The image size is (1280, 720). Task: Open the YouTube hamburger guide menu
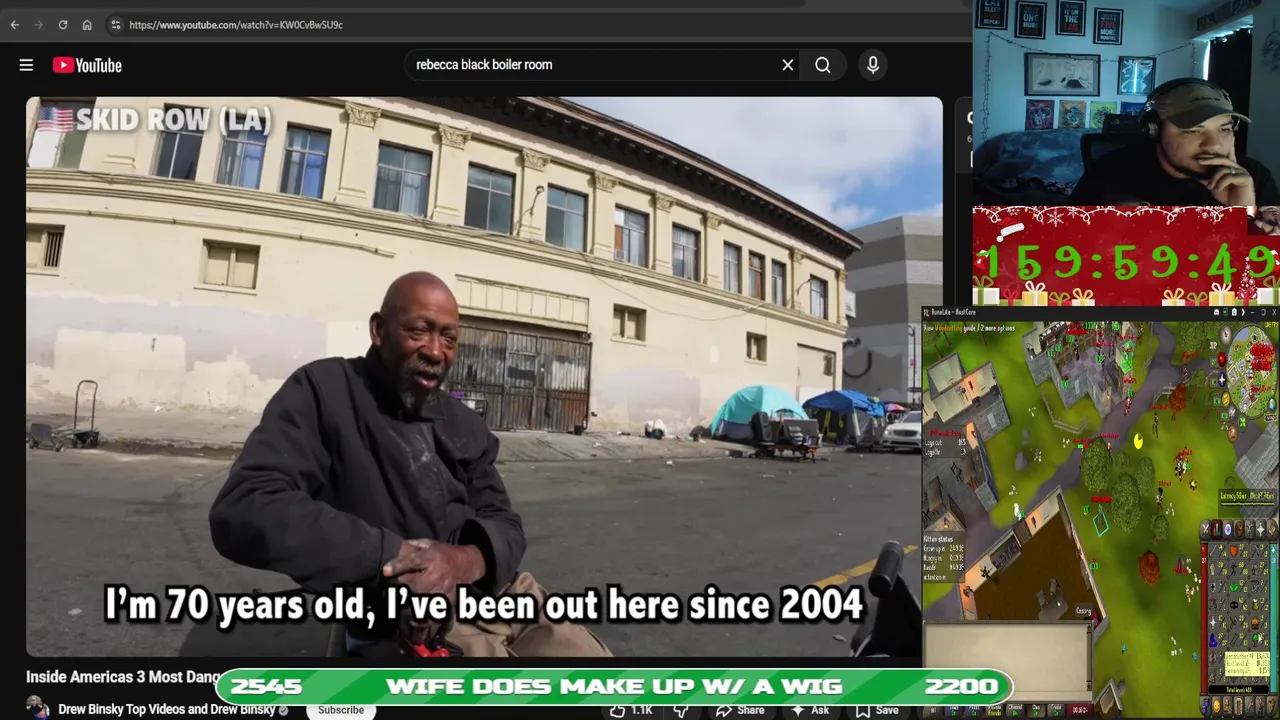pos(26,65)
